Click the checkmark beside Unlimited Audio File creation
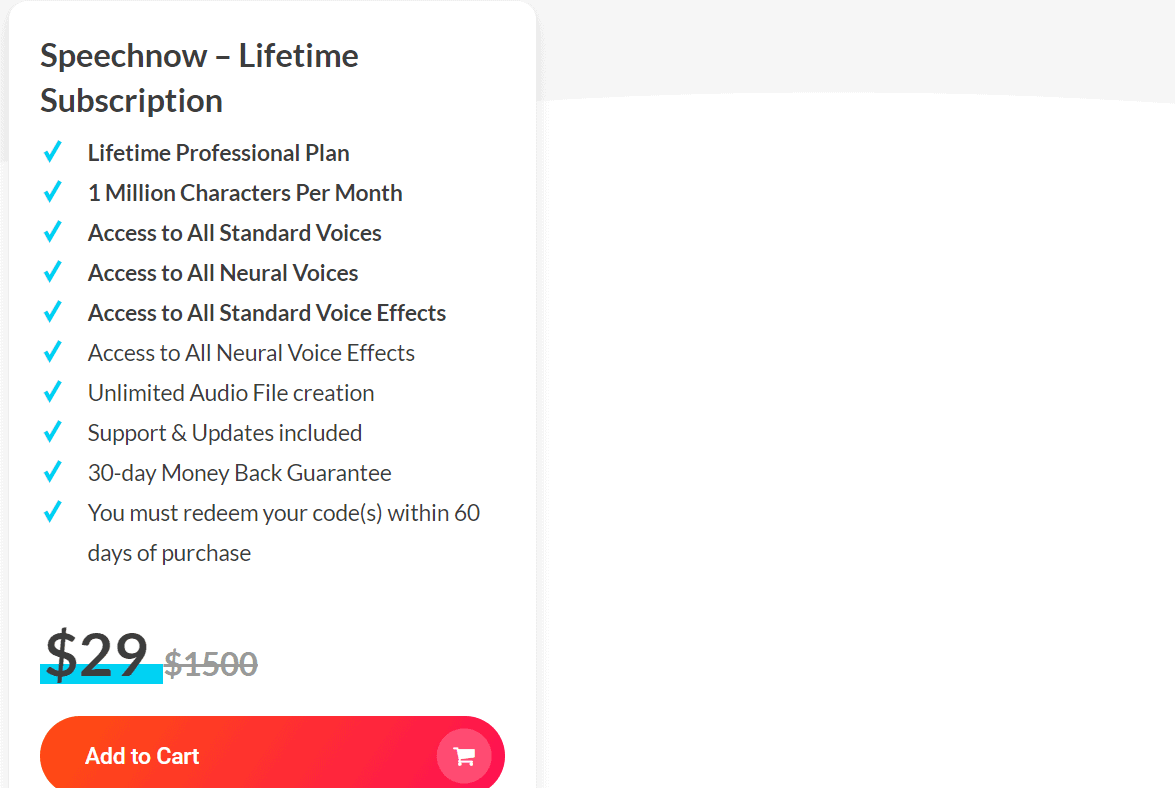 (x=52, y=391)
